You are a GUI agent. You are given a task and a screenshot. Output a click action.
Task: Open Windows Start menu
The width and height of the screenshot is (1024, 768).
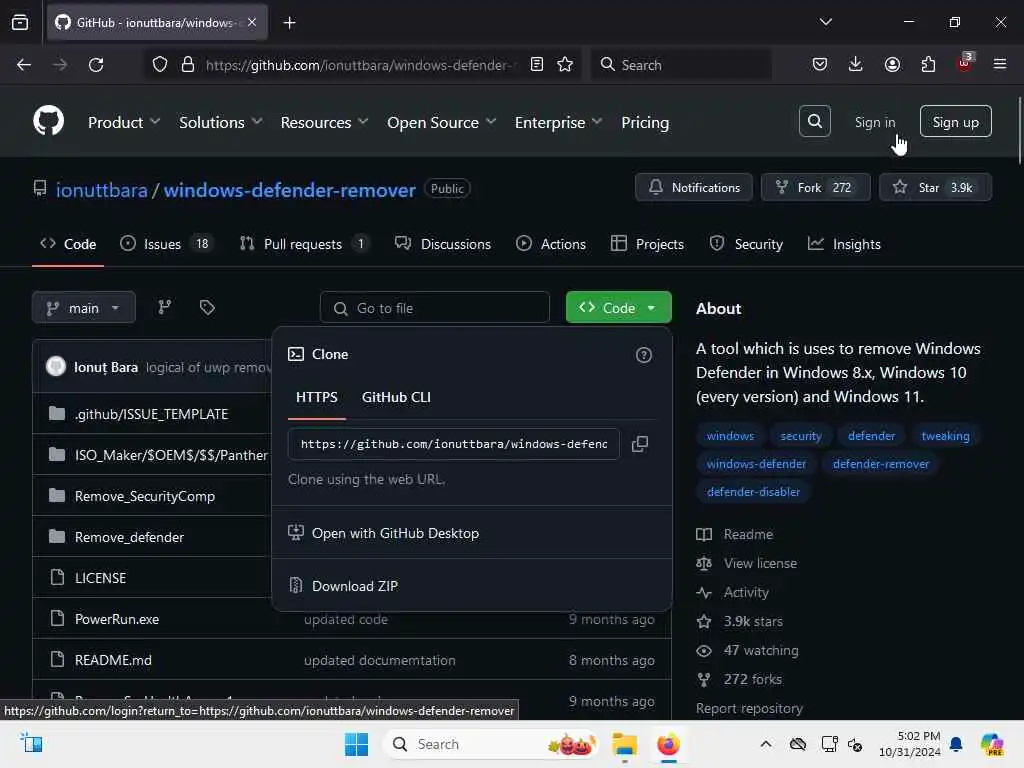(x=357, y=744)
